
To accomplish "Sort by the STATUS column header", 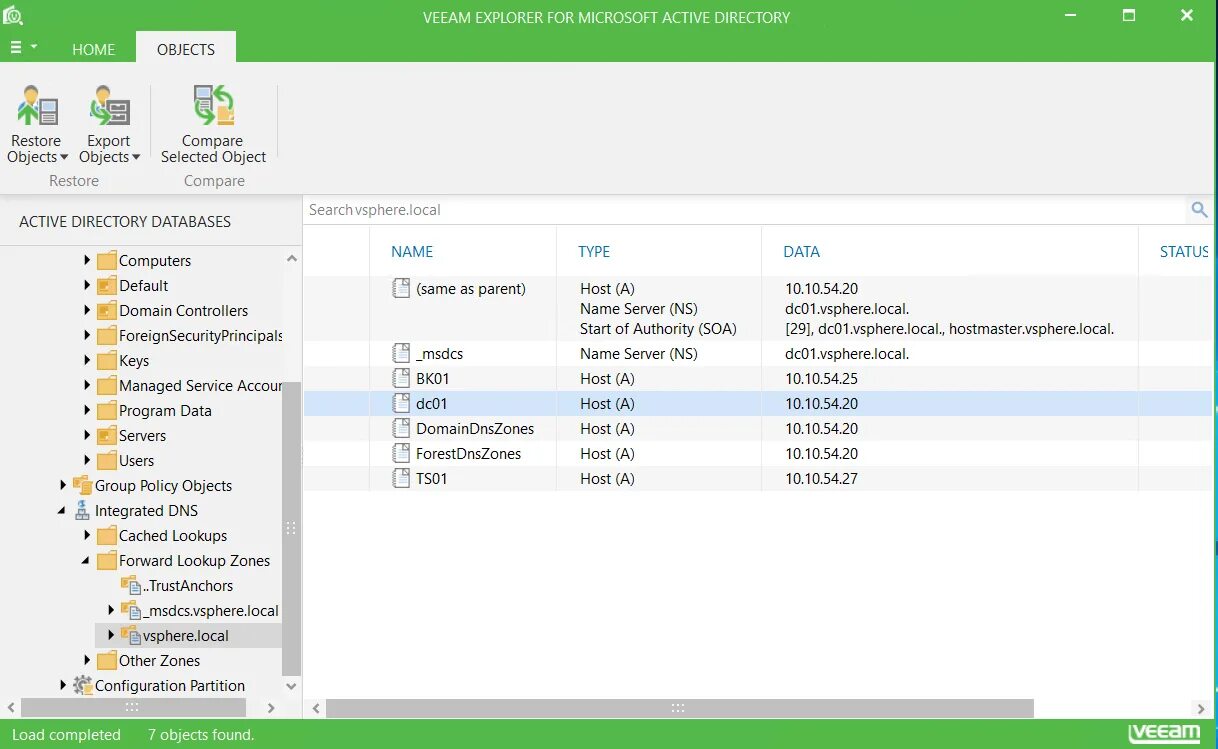I will click(1184, 252).
